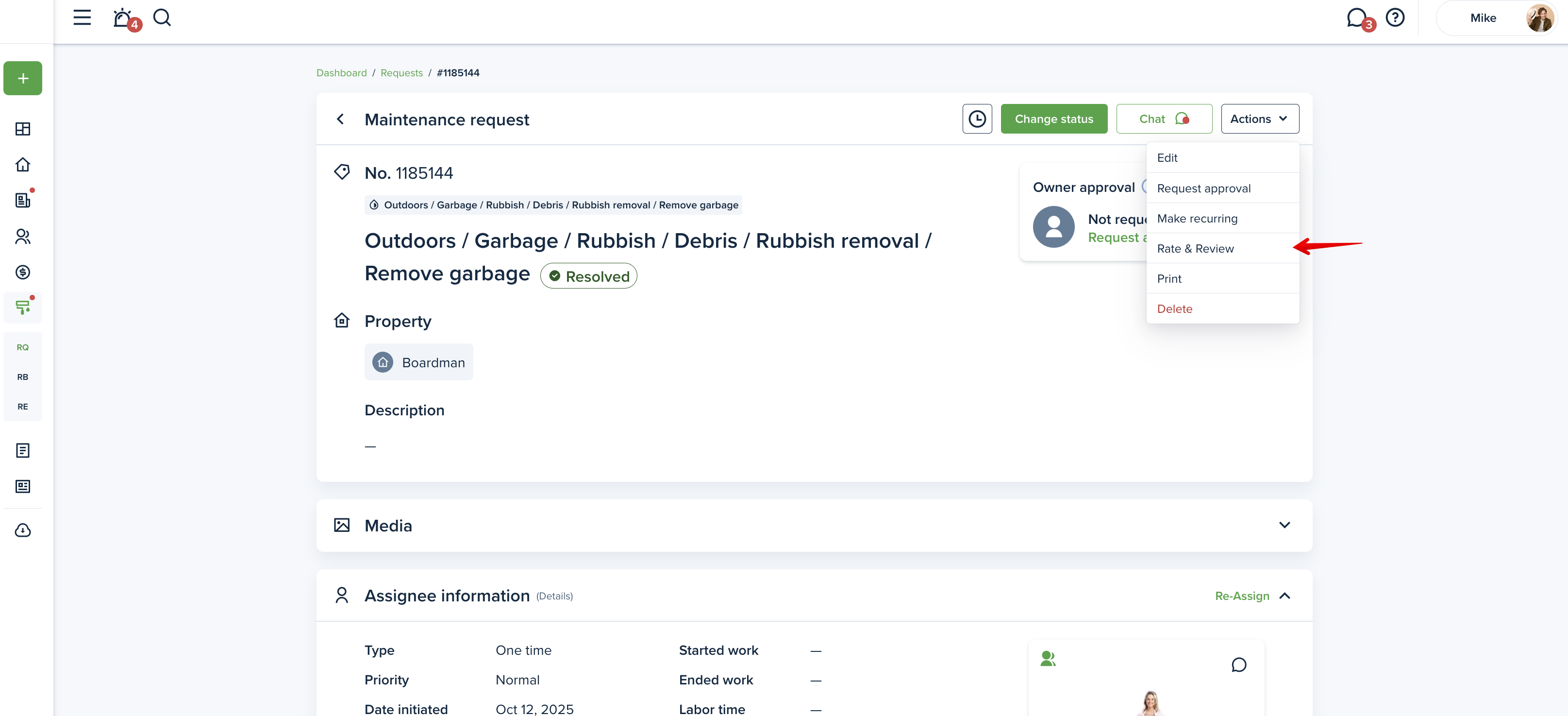Click the green plus create button

[22, 78]
